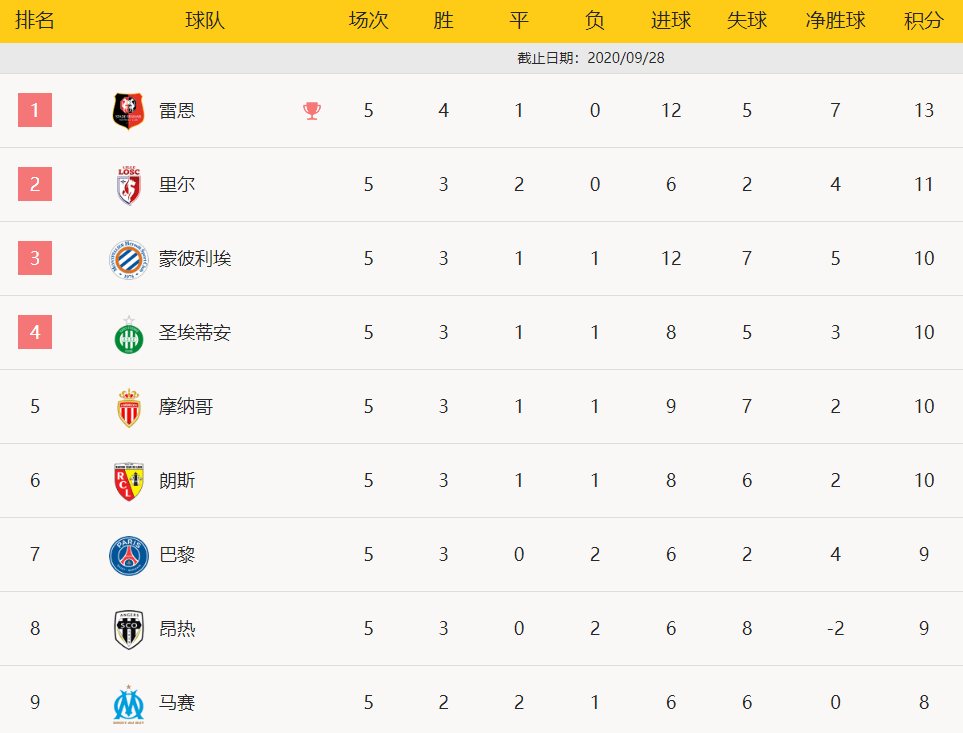Open the Paris Saint-Germain logo
This screenshot has height=733, width=963.
[129, 555]
